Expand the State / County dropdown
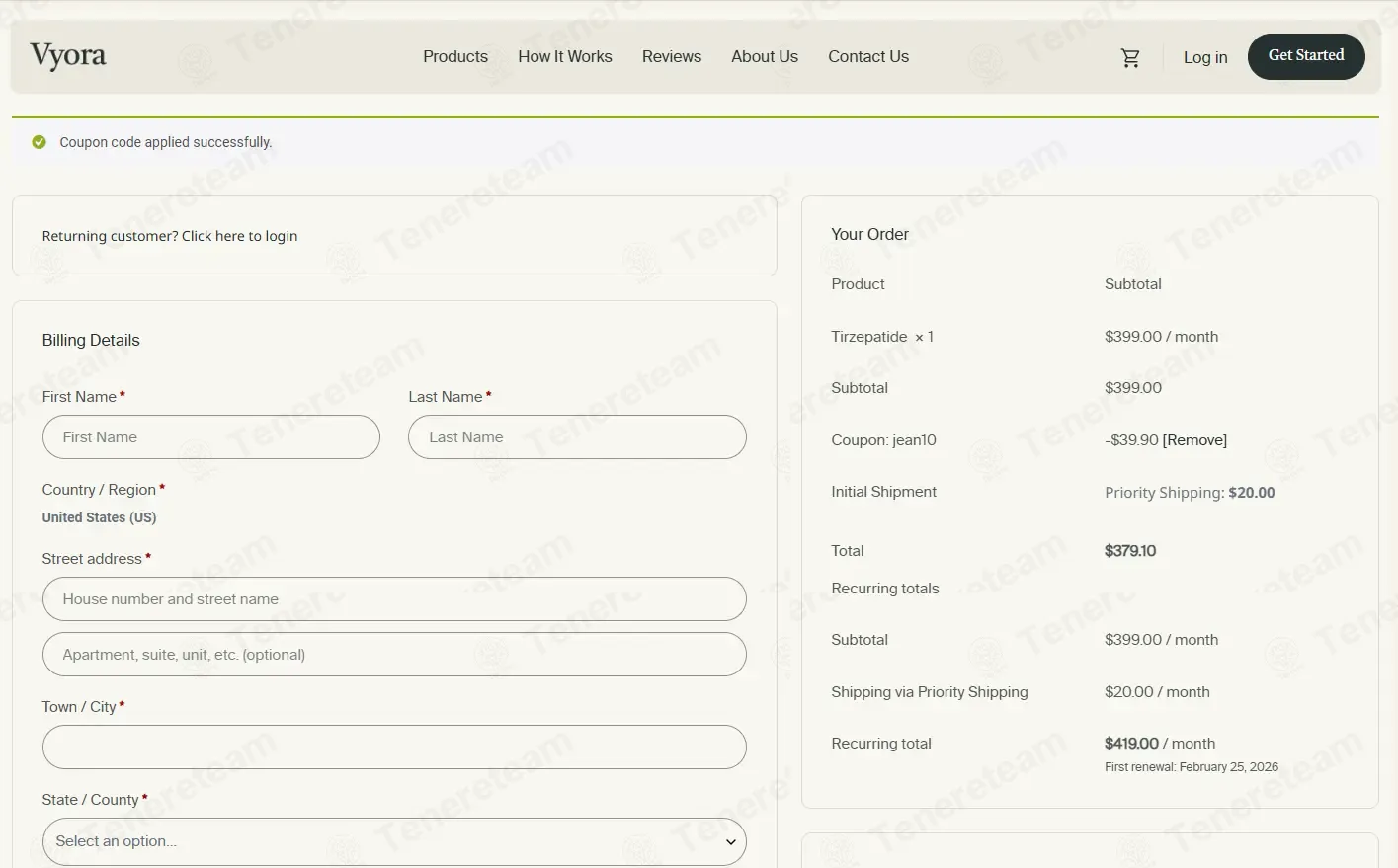 tap(394, 841)
